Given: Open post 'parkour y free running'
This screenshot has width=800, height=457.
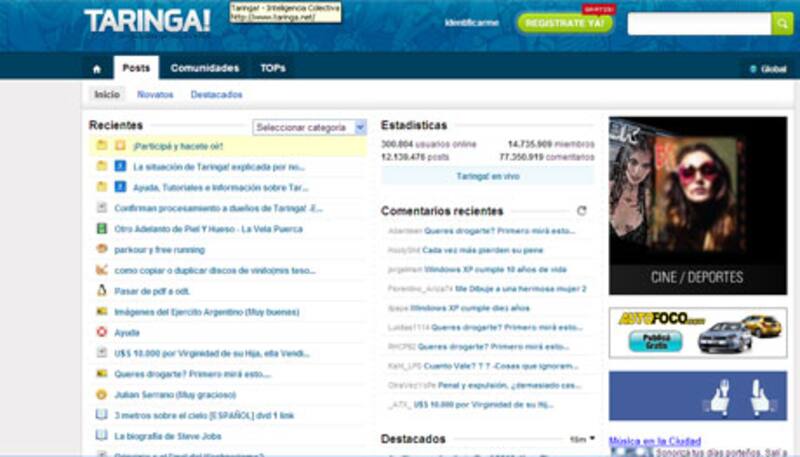Looking at the screenshot, I should tap(159, 250).
